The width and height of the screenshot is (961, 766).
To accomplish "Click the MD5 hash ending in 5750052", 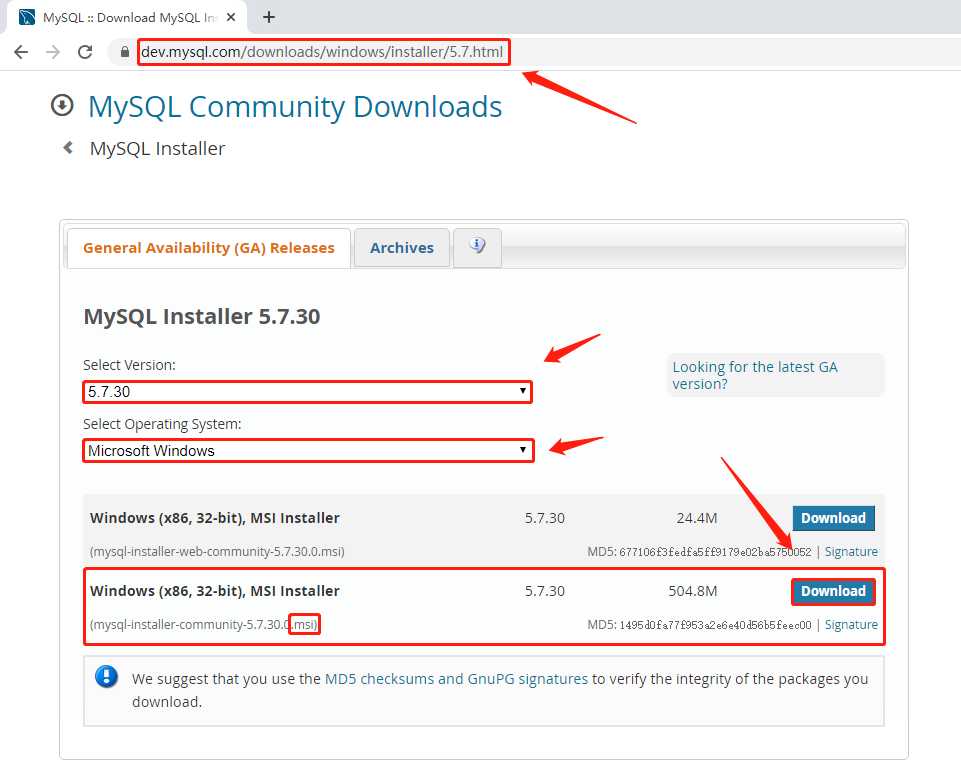I will (715, 552).
